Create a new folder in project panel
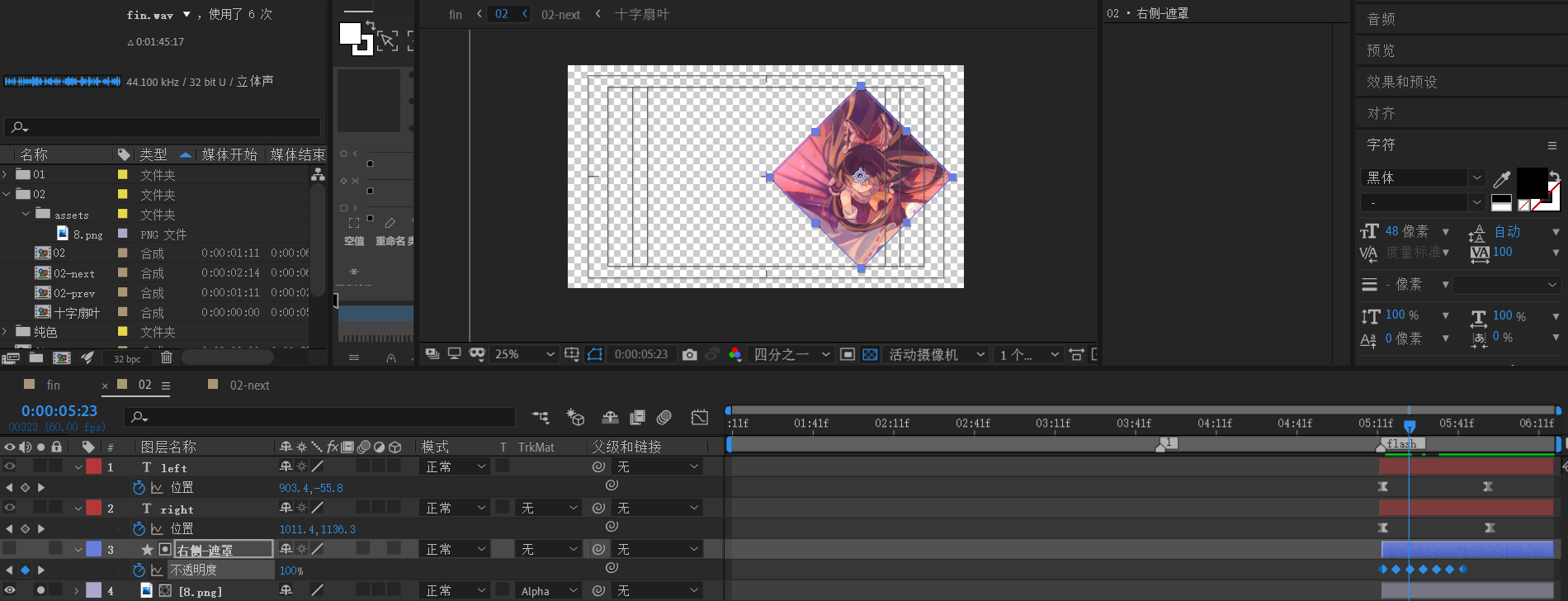The width and height of the screenshot is (1568, 601). click(36, 357)
